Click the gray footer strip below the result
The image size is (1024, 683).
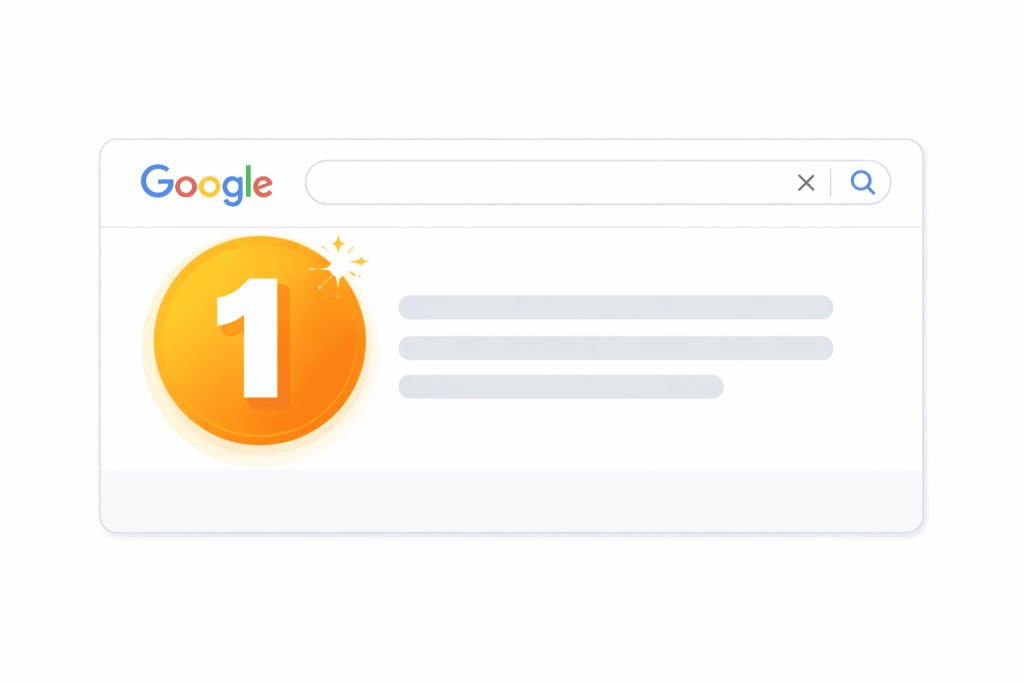coord(511,498)
